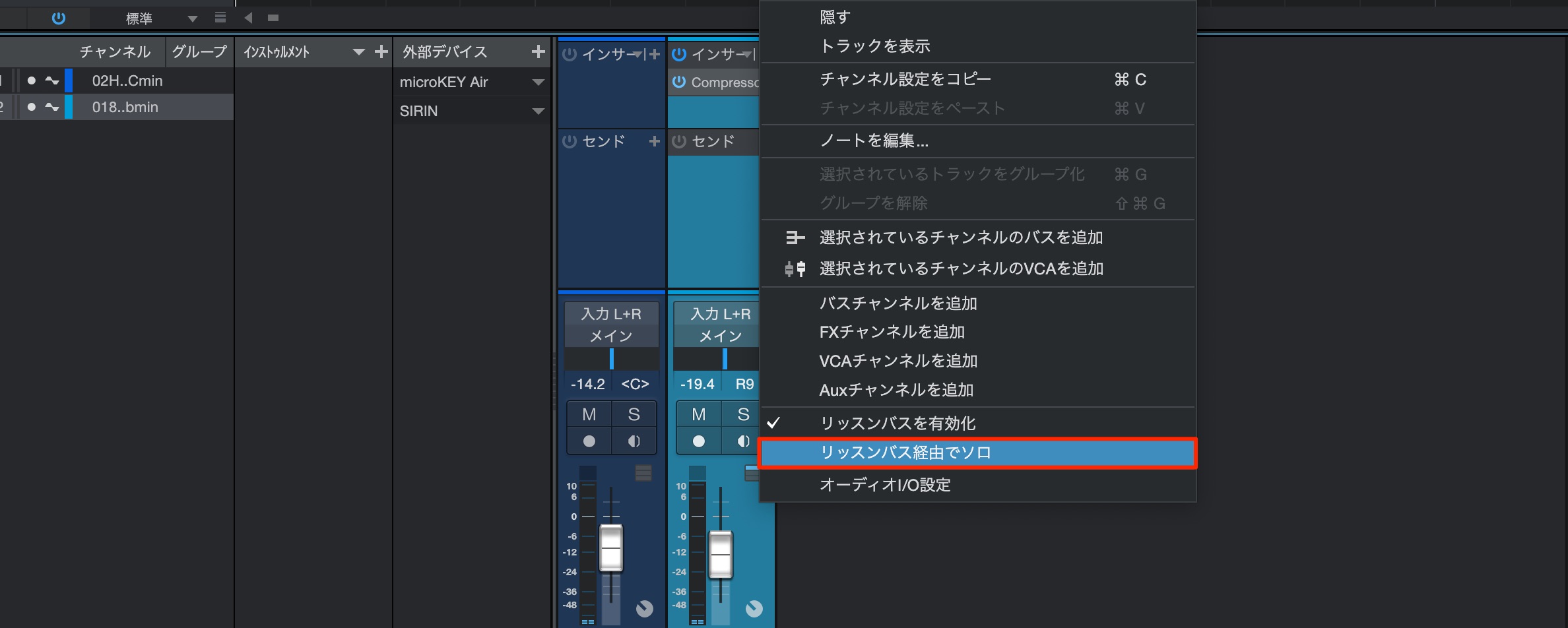Viewport: 1568px width, 628px height.
Task: Click the left triangle icon in toolbar
Action: [x=248, y=18]
